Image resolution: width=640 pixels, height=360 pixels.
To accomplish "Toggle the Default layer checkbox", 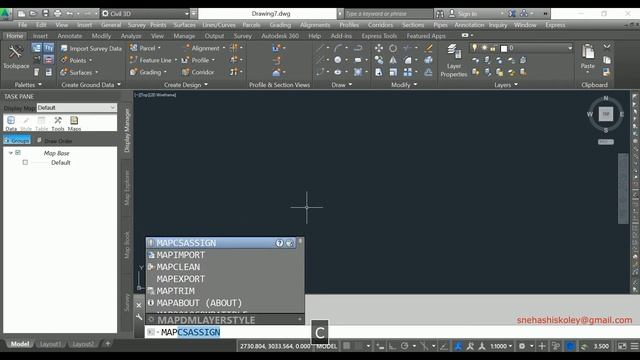I will click(25, 162).
